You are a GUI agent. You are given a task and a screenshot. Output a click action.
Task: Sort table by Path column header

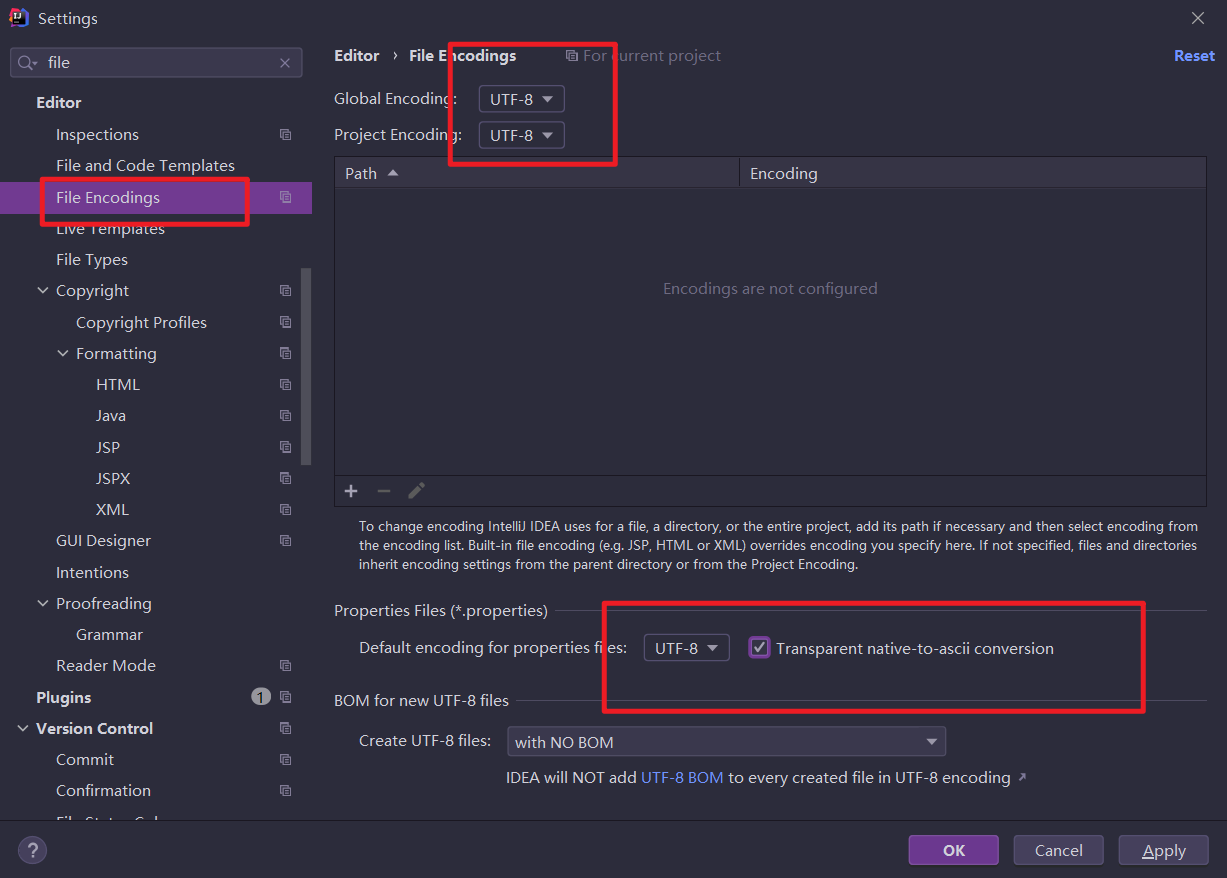(x=537, y=173)
